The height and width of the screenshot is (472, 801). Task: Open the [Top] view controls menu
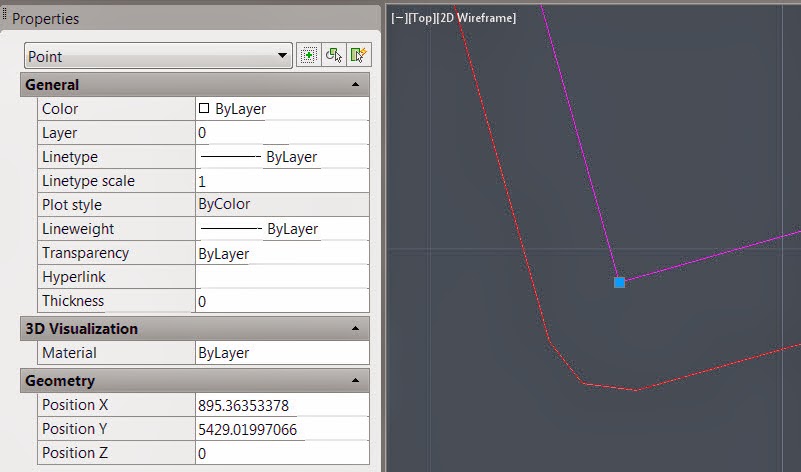[x=421, y=18]
